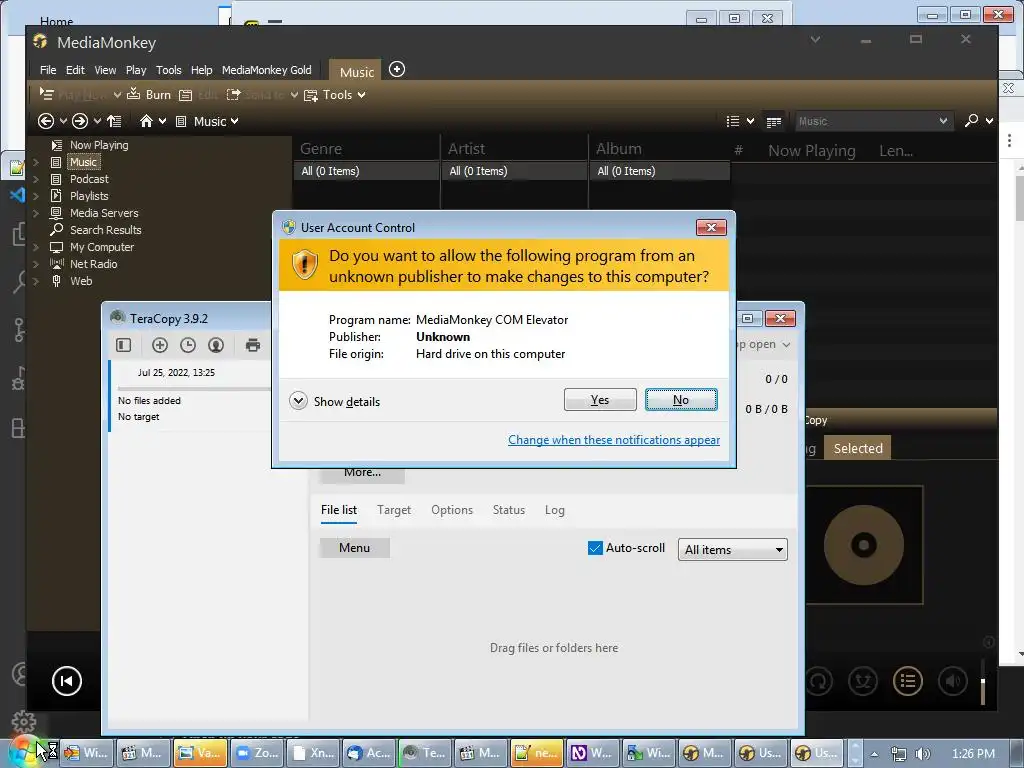Click No in User Account Control dialog
Screen dimensions: 1024x768
(680, 400)
